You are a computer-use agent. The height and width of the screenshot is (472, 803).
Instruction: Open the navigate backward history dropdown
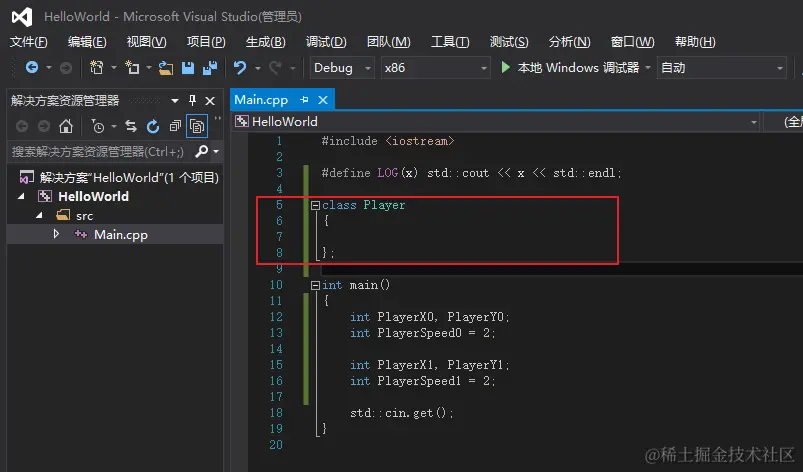49,68
